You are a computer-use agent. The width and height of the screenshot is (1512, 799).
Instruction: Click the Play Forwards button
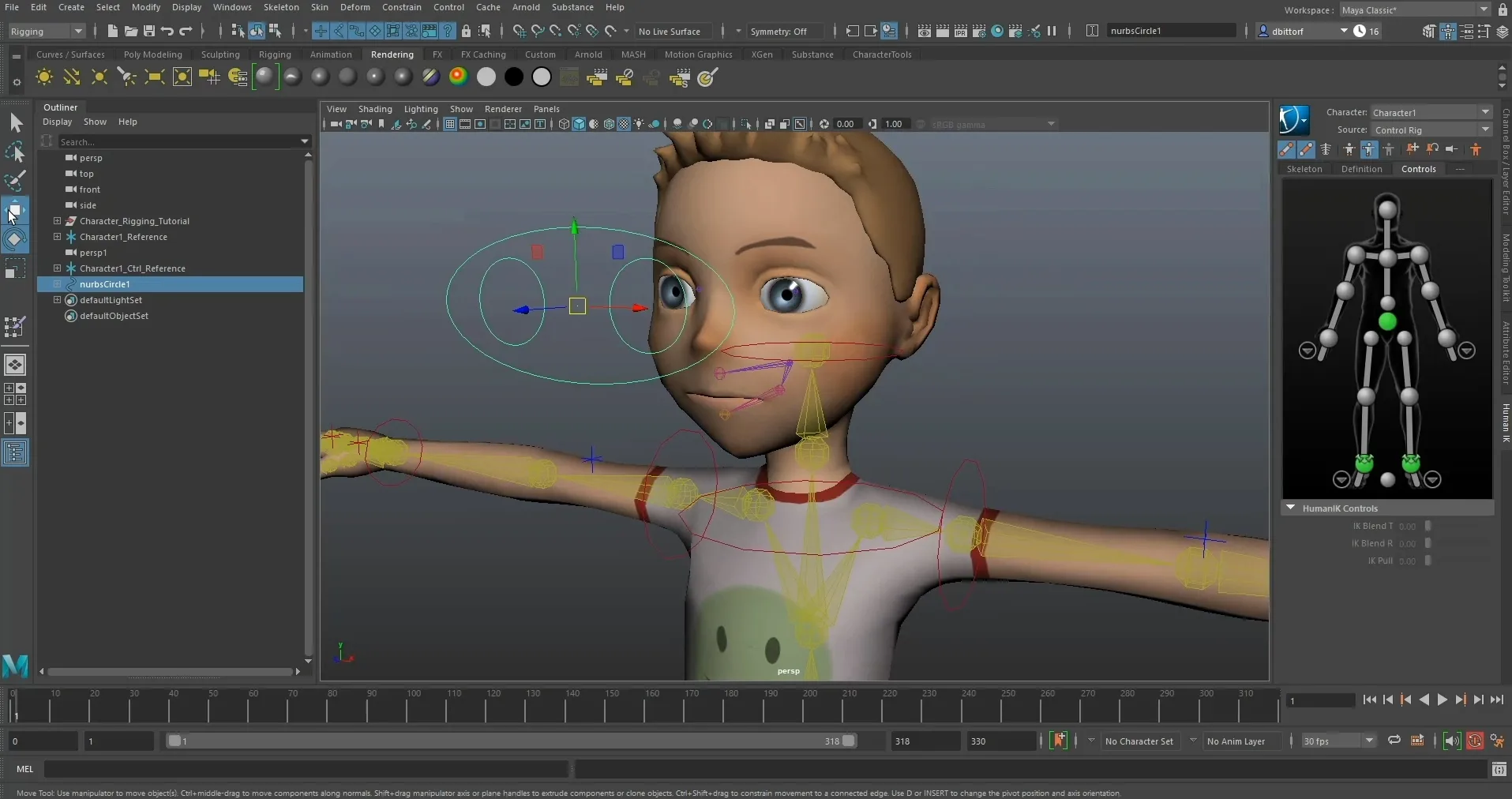pyautogui.click(x=1443, y=700)
